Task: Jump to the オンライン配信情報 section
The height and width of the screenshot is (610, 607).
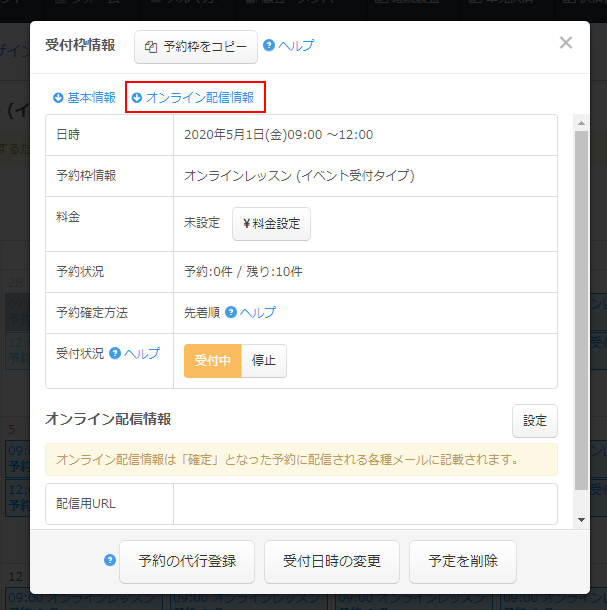Action: click(199, 98)
